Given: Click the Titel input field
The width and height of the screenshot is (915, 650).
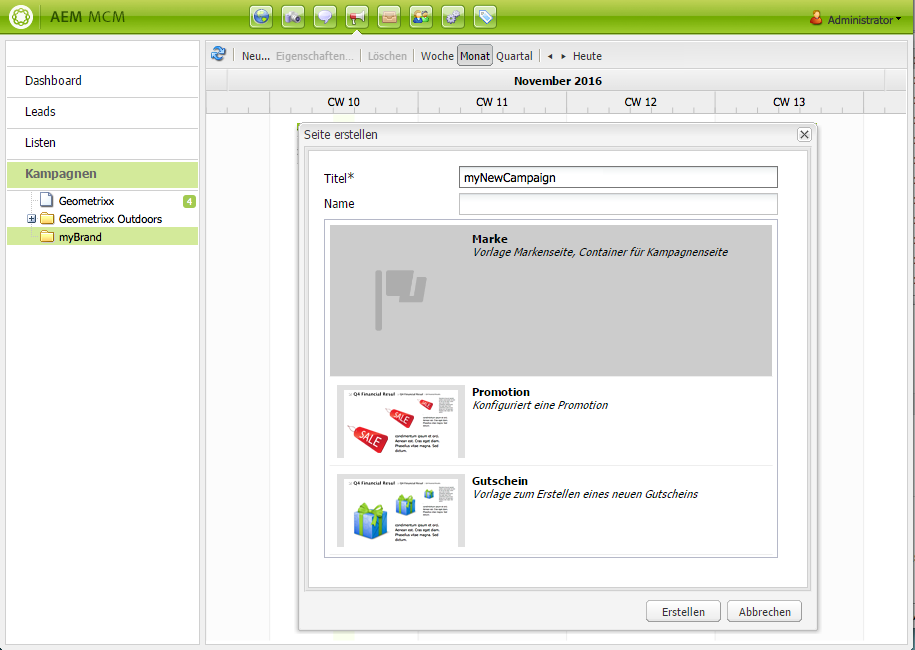Looking at the screenshot, I should coord(618,177).
